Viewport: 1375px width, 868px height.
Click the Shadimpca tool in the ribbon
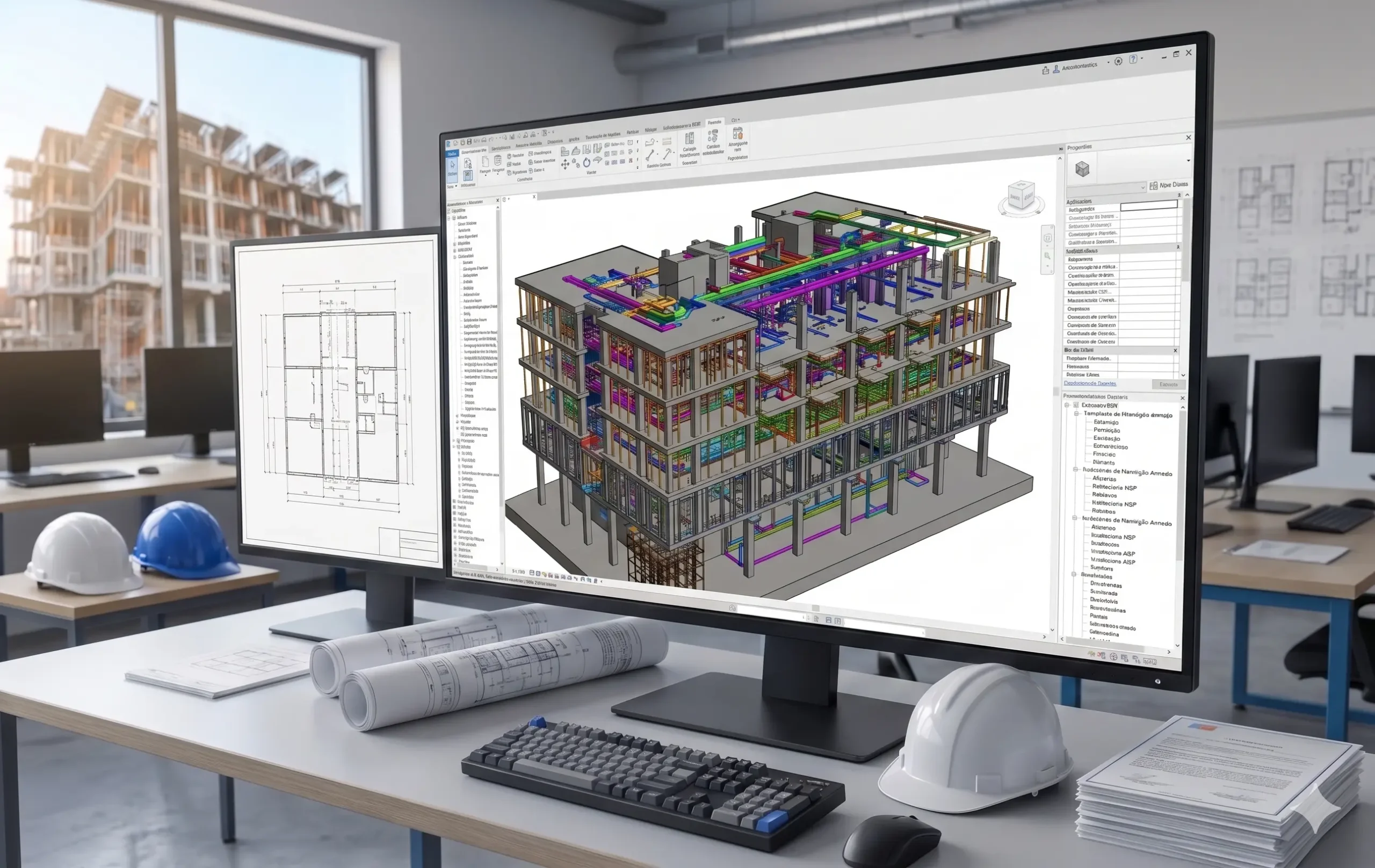tap(541, 154)
